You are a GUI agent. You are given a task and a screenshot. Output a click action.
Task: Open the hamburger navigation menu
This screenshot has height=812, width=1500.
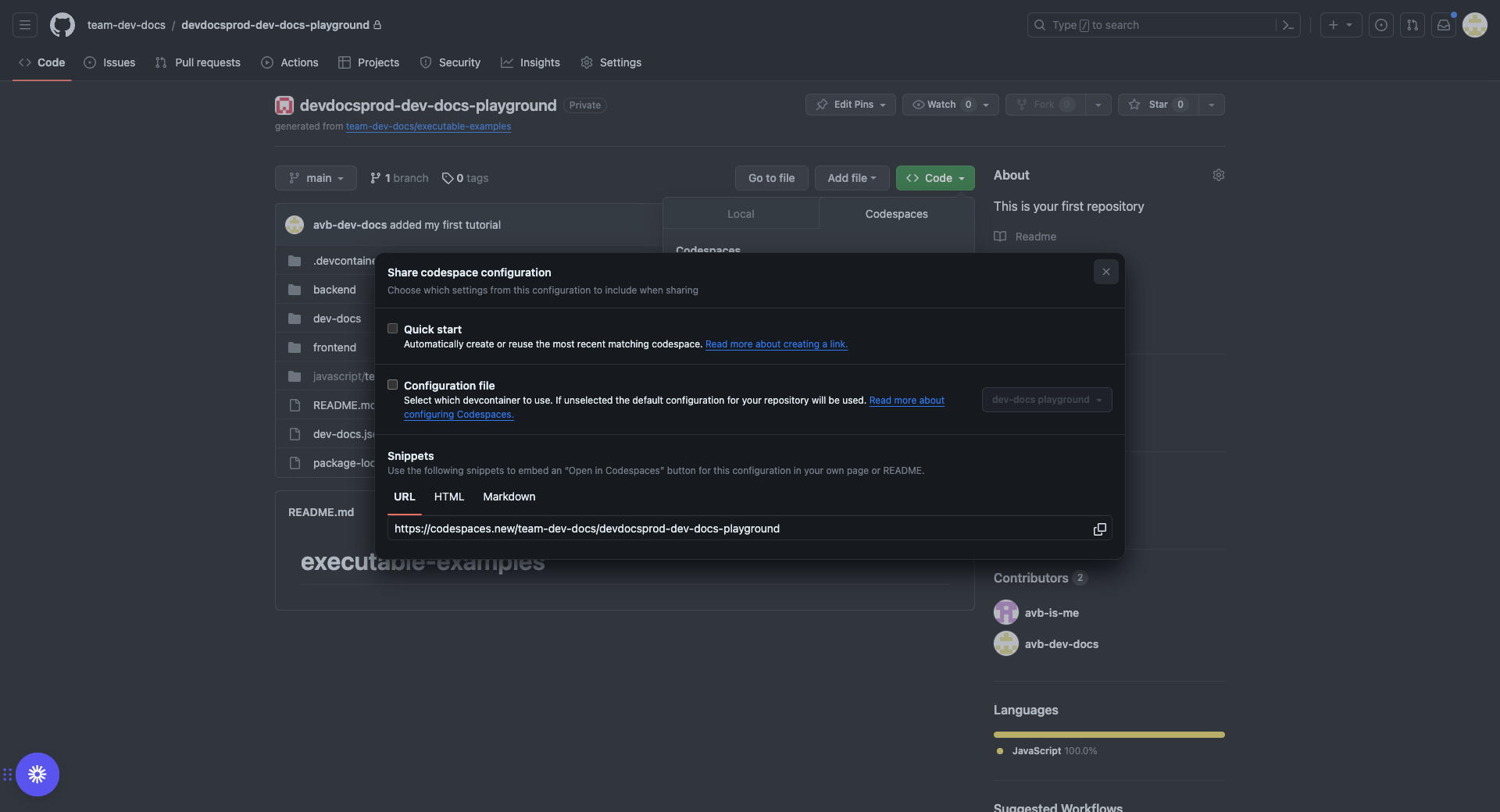pos(25,25)
